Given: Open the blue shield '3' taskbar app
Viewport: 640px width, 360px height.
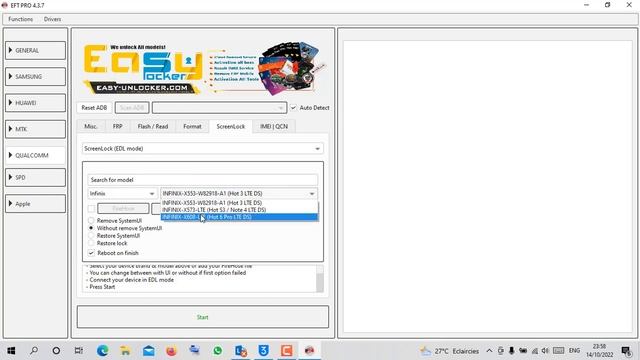Looking at the screenshot, I should point(263,351).
